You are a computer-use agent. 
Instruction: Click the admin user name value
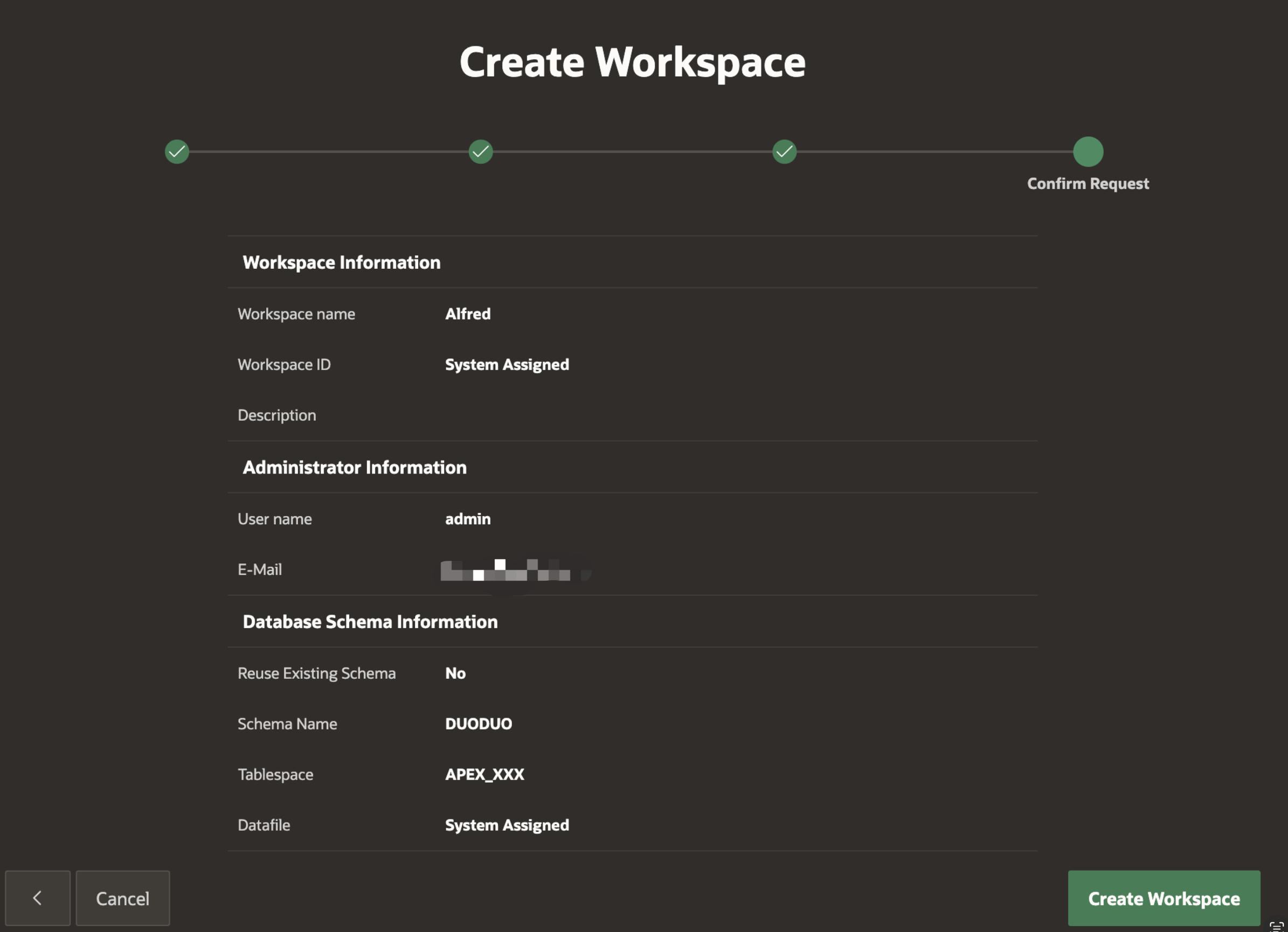pos(467,519)
